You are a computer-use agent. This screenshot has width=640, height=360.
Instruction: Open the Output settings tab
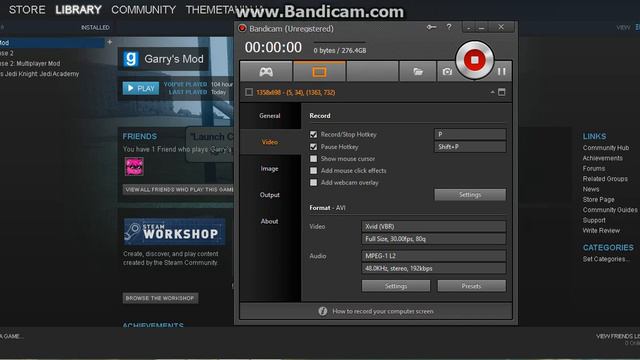pos(270,195)
